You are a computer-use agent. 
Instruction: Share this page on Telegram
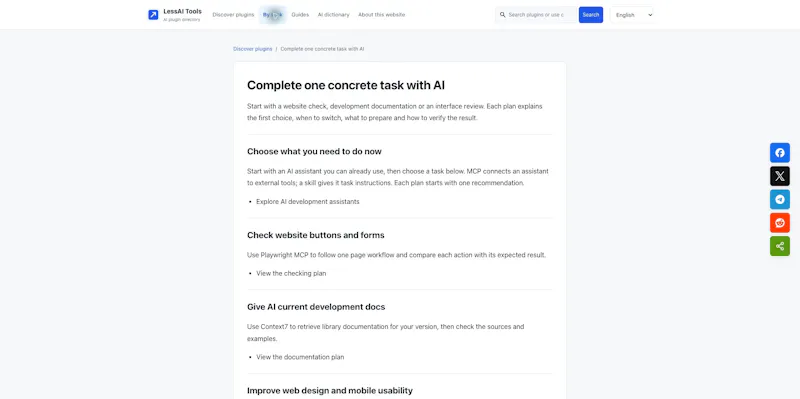point(780,200)
